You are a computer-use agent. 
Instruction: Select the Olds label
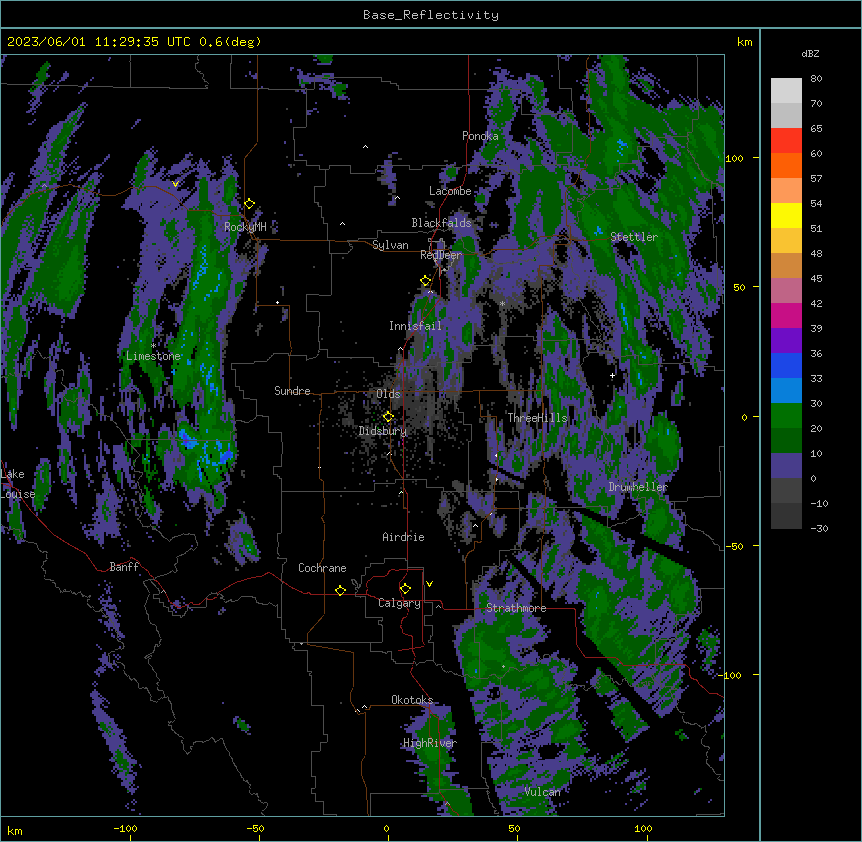(x=388, y=394)
